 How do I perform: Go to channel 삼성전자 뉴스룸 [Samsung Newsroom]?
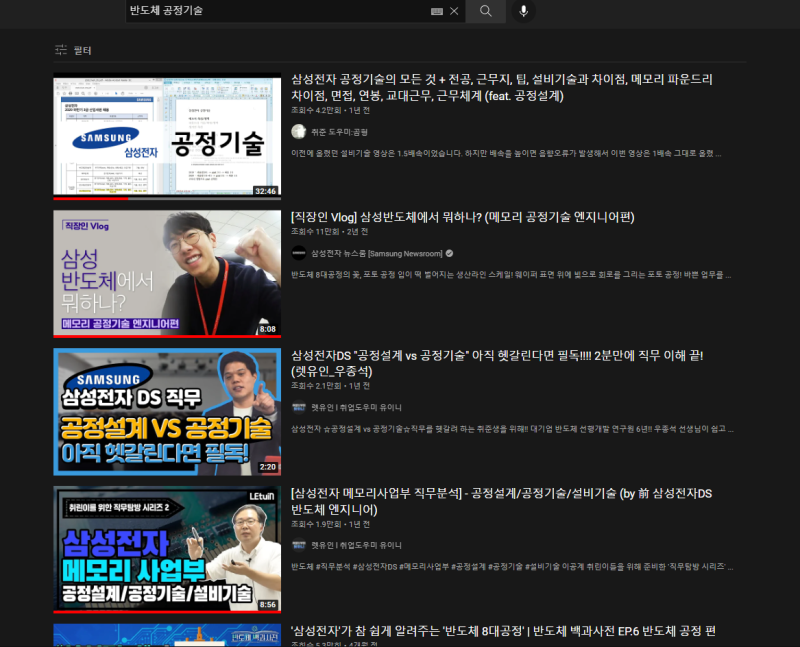coord(377,254)
